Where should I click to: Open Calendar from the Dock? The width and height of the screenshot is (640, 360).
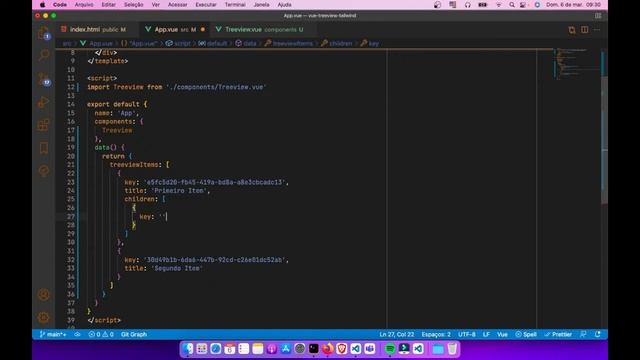tap(229, 349)
